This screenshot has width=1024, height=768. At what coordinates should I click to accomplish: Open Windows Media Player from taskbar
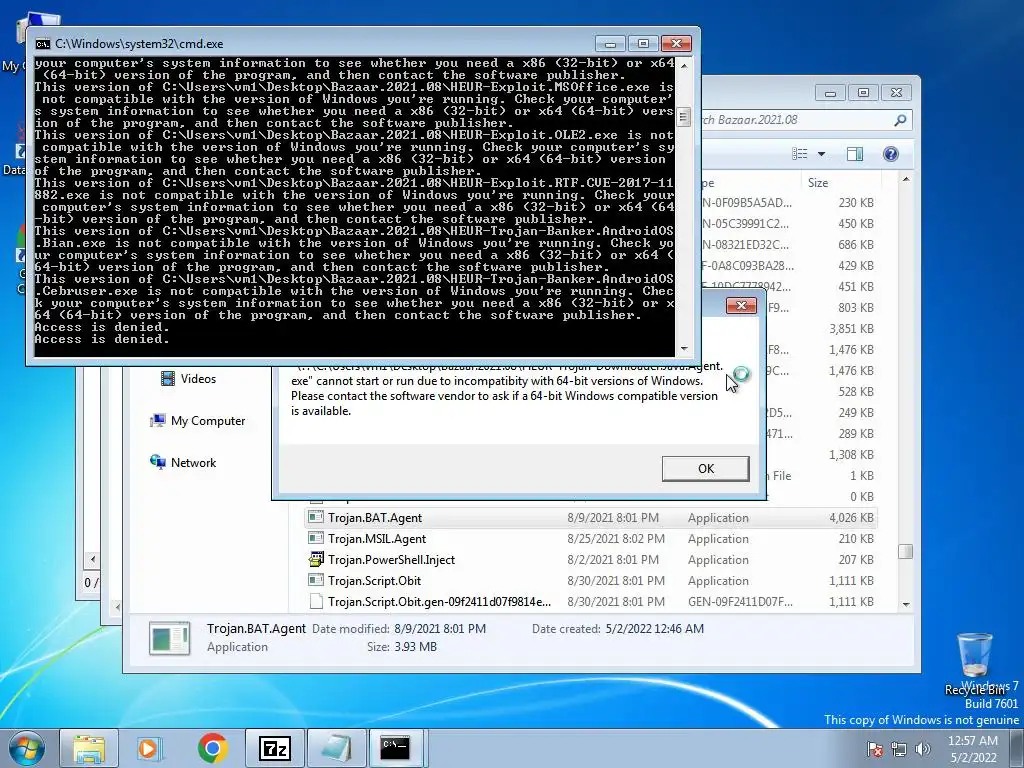[x=151, y=748]
